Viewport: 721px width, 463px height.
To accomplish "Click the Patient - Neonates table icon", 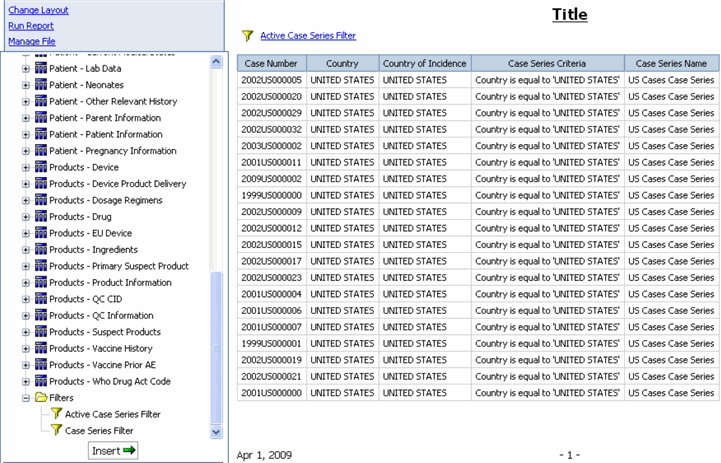I will point(41,85).
